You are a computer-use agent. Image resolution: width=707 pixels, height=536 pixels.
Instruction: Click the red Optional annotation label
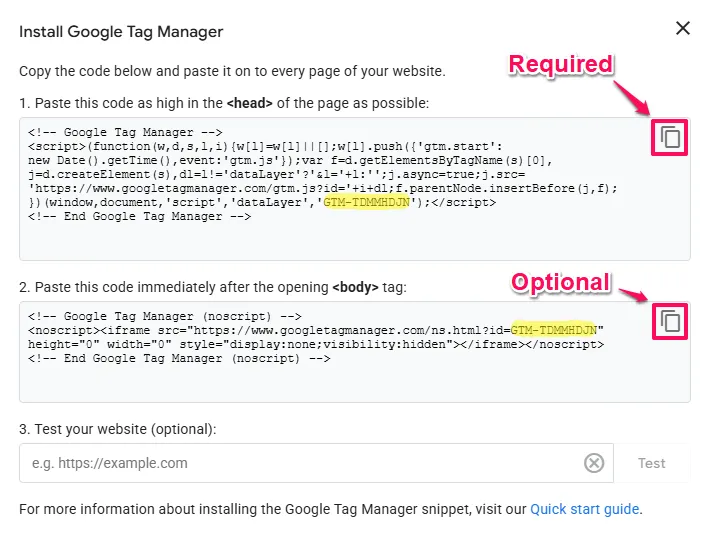click(x=560, y=282)
